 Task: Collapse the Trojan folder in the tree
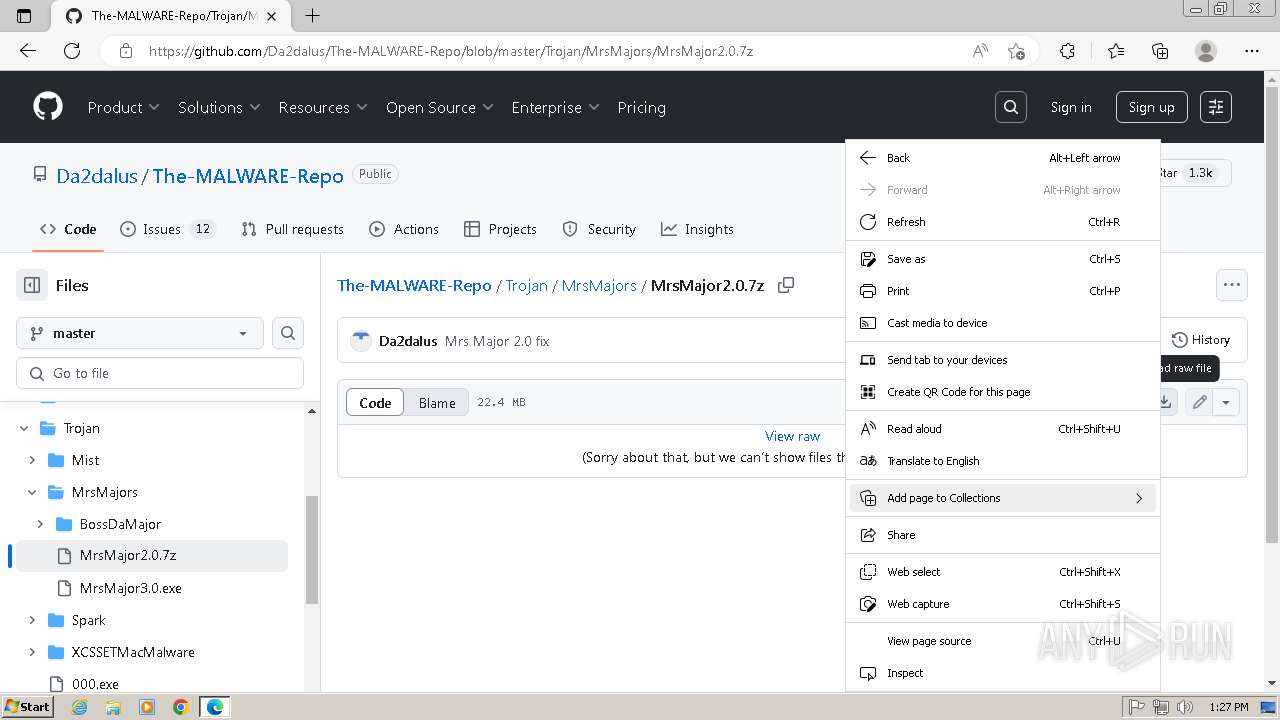click(24, 428)
